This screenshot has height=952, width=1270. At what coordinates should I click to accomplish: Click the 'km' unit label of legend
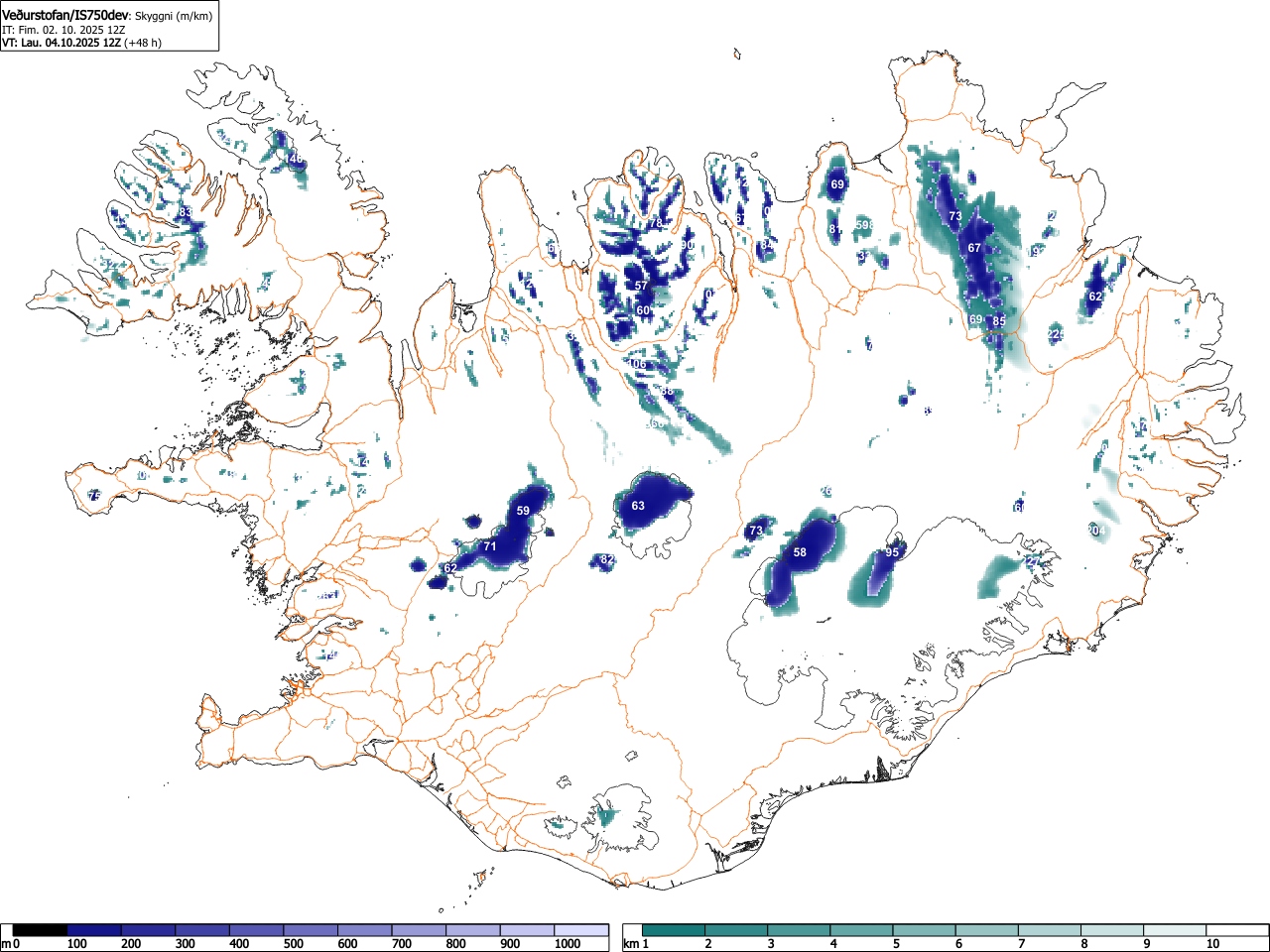click(x=631, y=944)
